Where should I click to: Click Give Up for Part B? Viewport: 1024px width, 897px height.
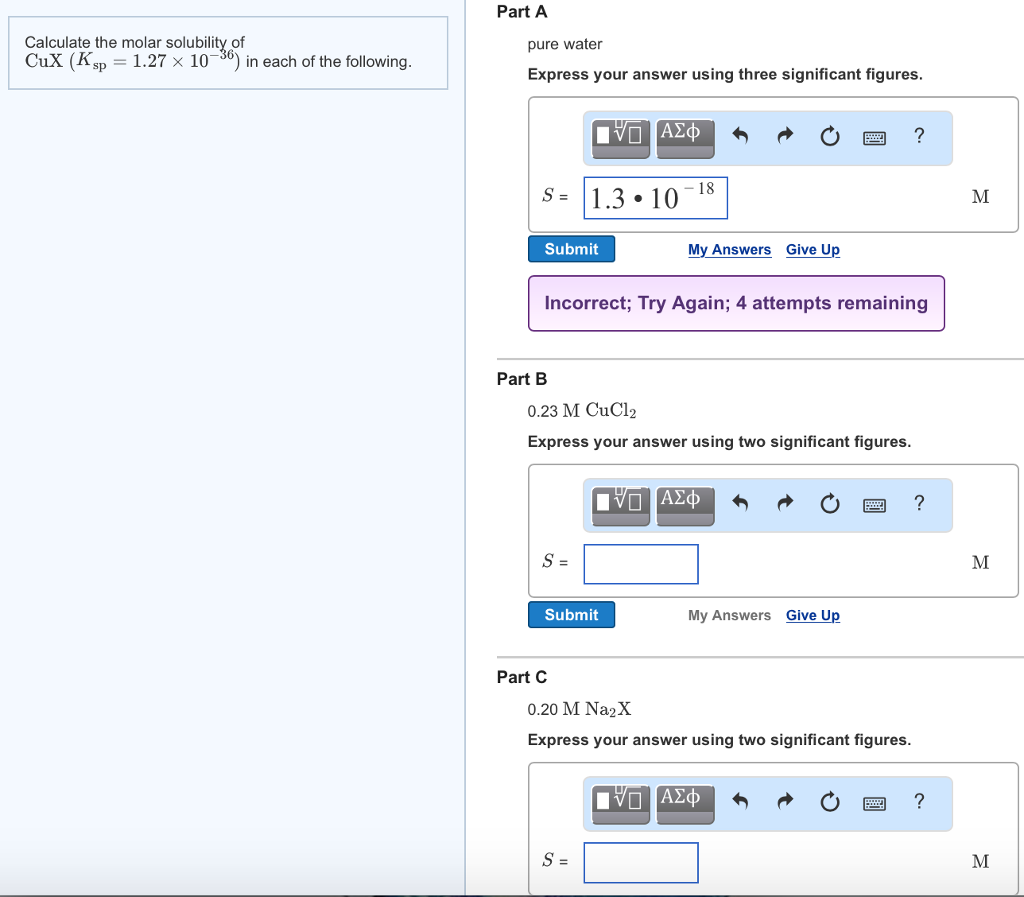(x=812, y=615)
